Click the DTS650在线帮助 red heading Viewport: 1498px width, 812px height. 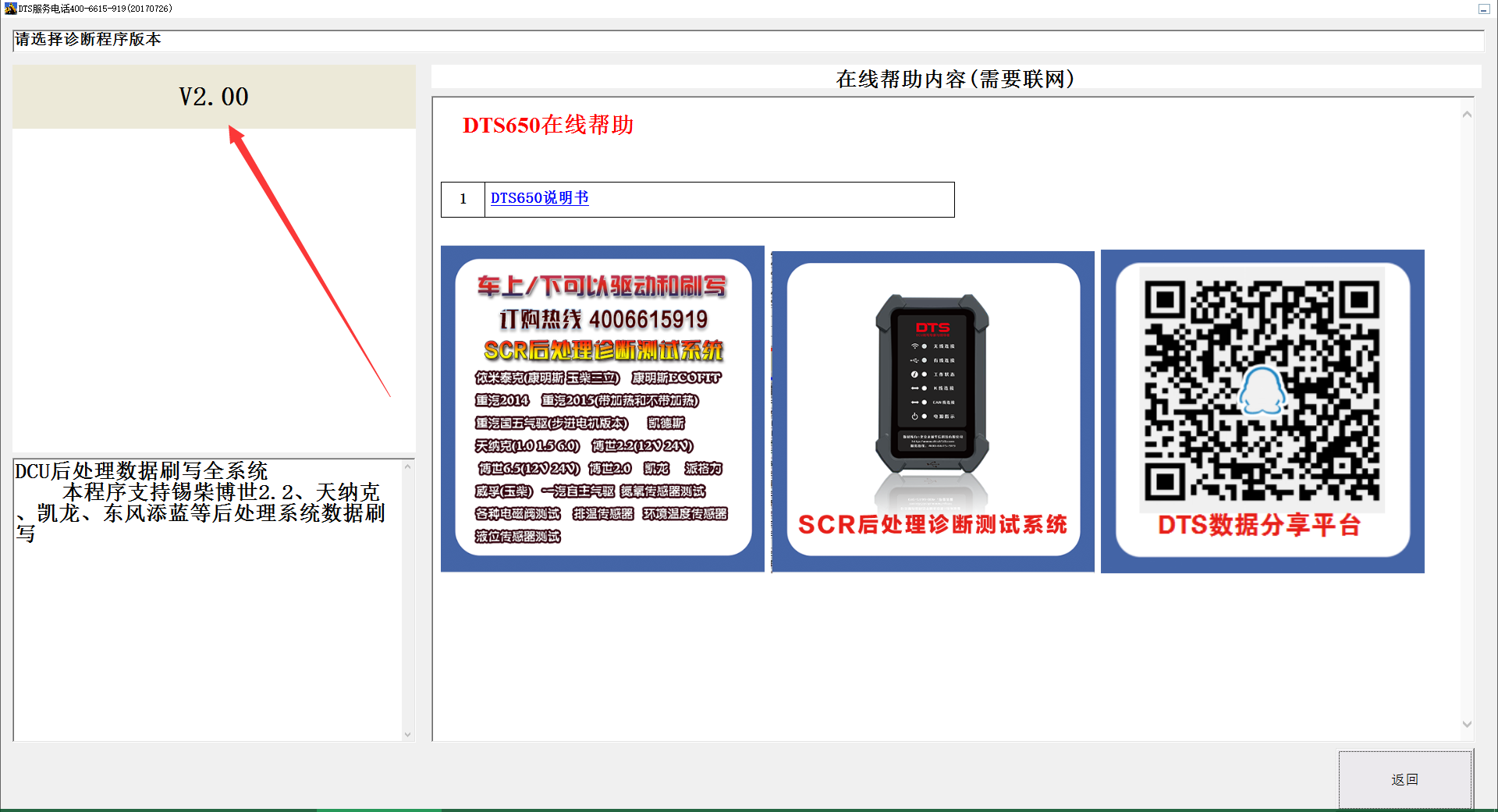pyautogui.click(x=548, y=125)
